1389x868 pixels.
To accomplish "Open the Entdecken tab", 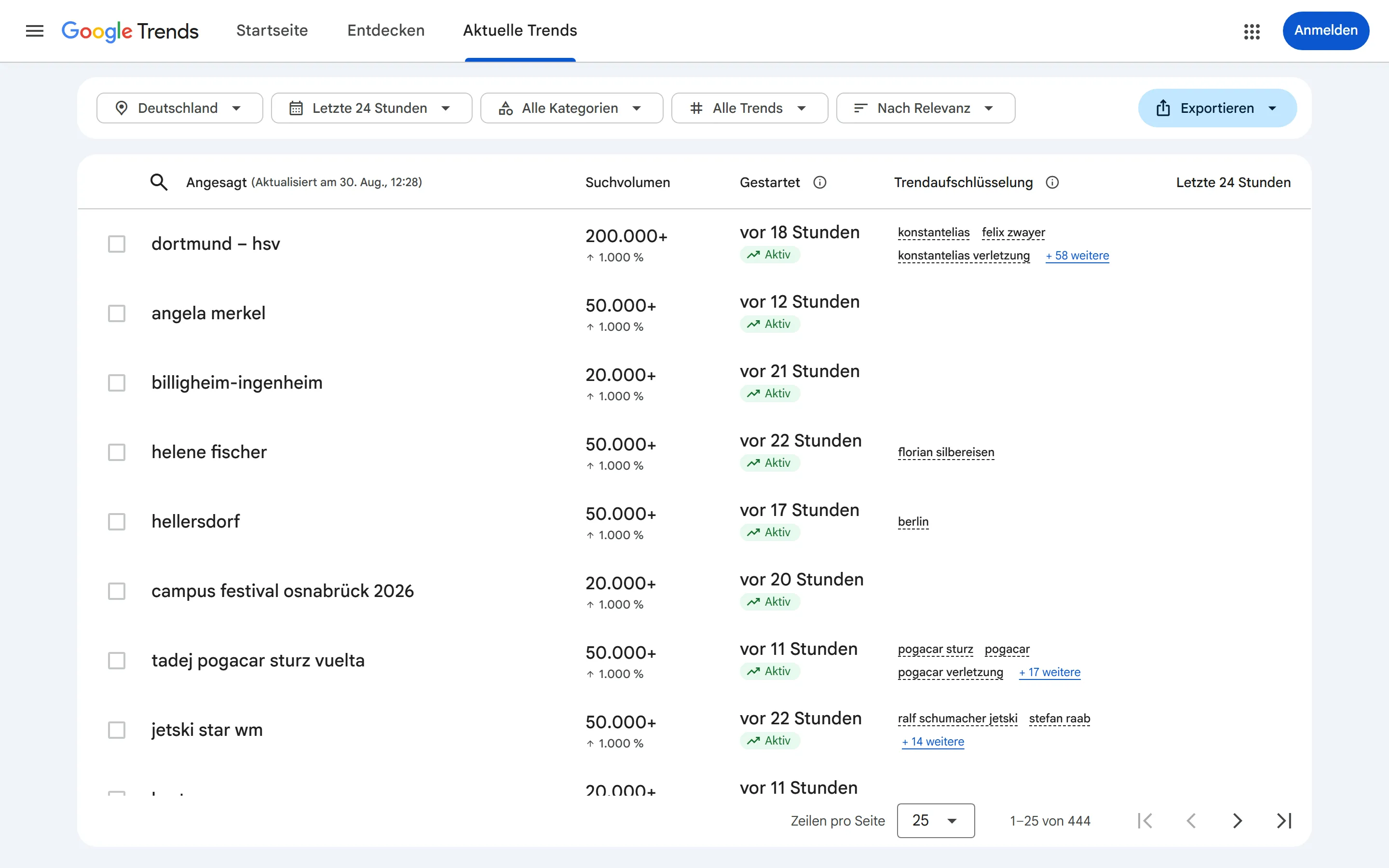I will 386,30.
